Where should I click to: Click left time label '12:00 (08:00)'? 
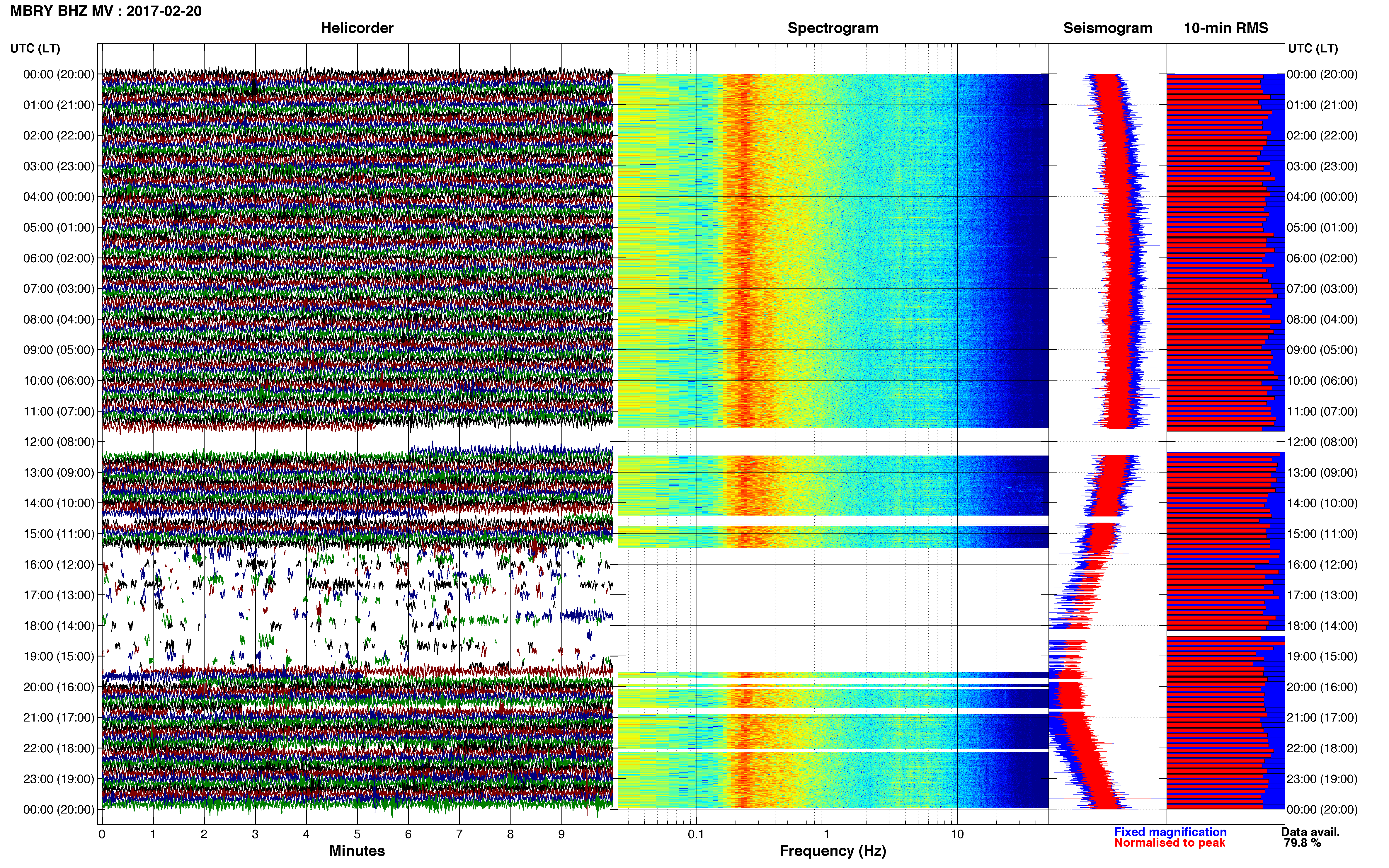point(59,442)
